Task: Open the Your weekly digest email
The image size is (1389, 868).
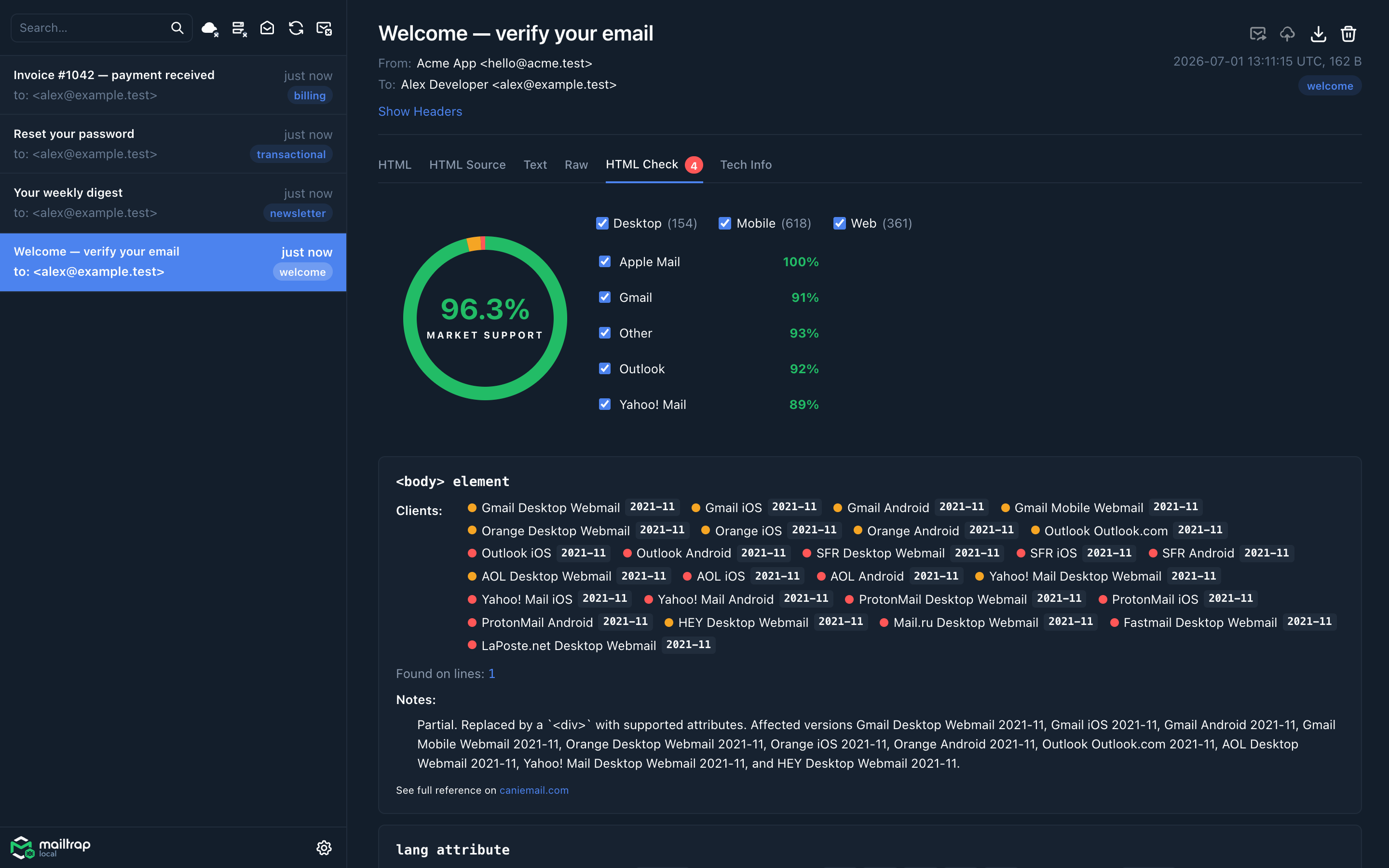Action: point(173,203)
